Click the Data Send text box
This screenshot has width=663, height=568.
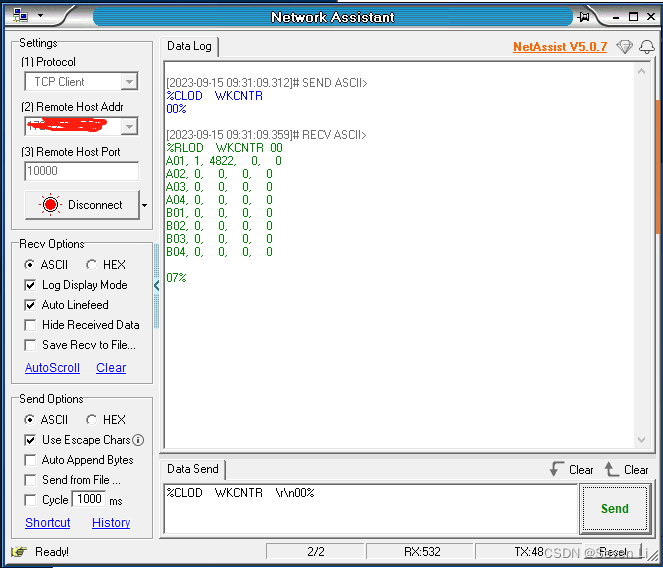(370, 509)
